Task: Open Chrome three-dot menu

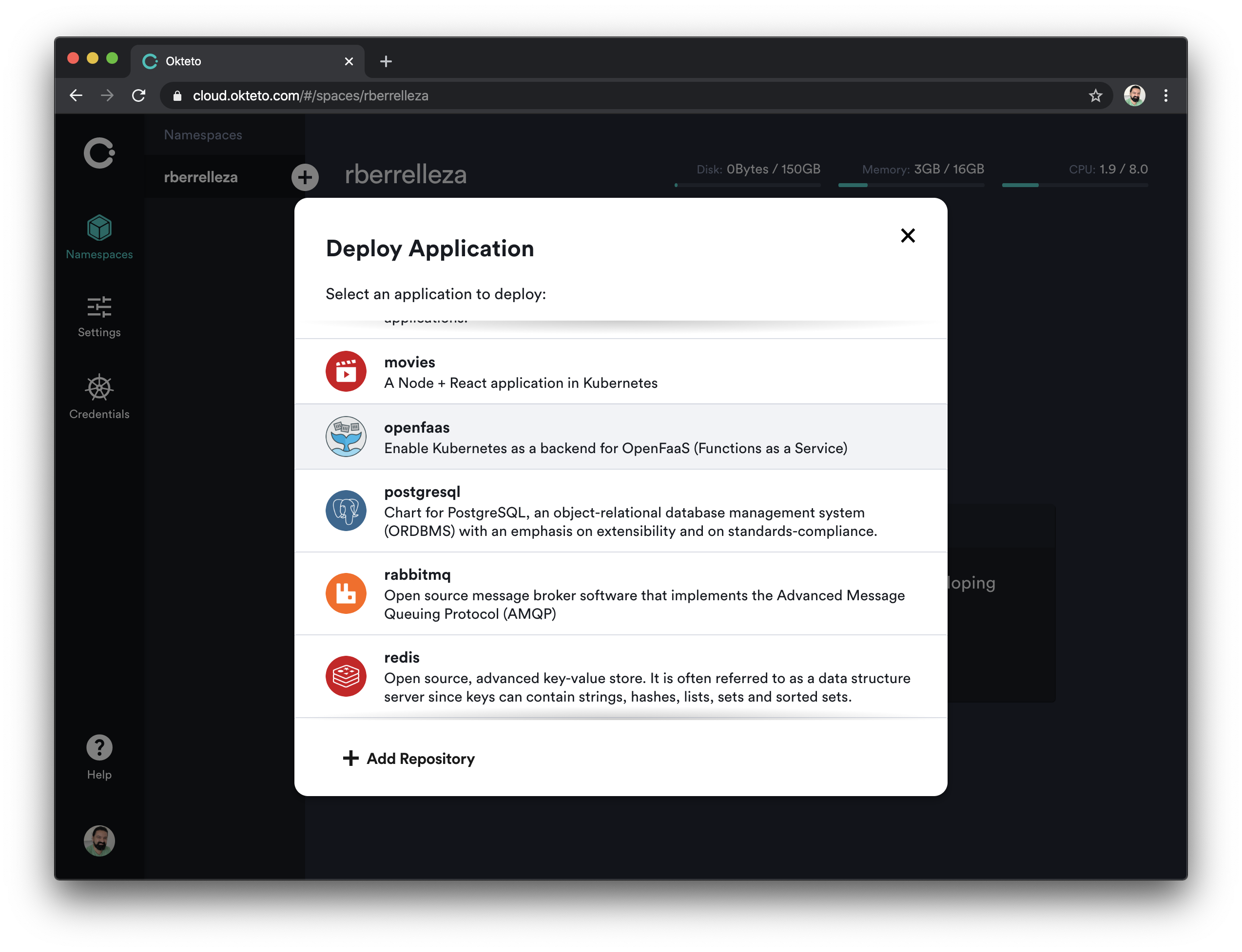Action: [x=1165, y=95]
